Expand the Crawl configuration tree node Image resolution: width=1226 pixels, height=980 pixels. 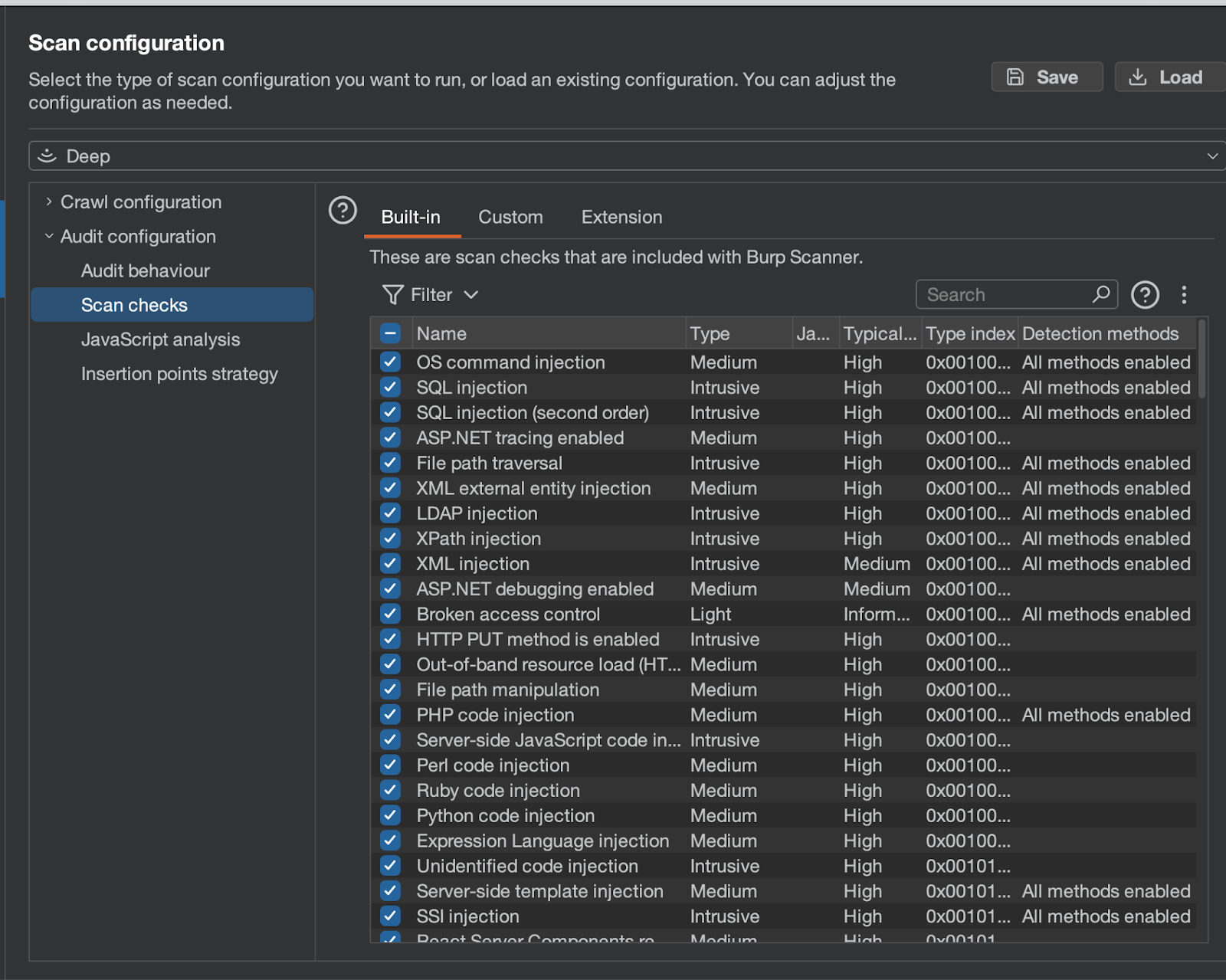click(49, 202)
